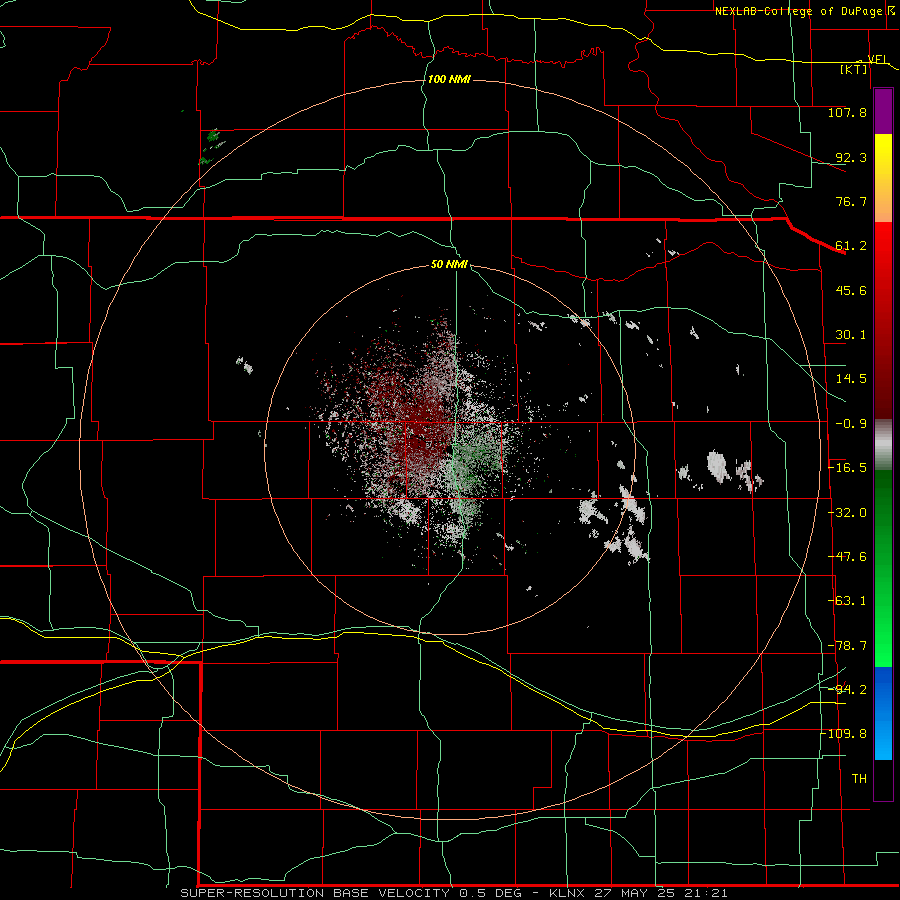The height and width of the screenshot is (900, 900).
Task: Click the 50 NMI range ring label
Action: pyautogui.click(x=449, y=264)
